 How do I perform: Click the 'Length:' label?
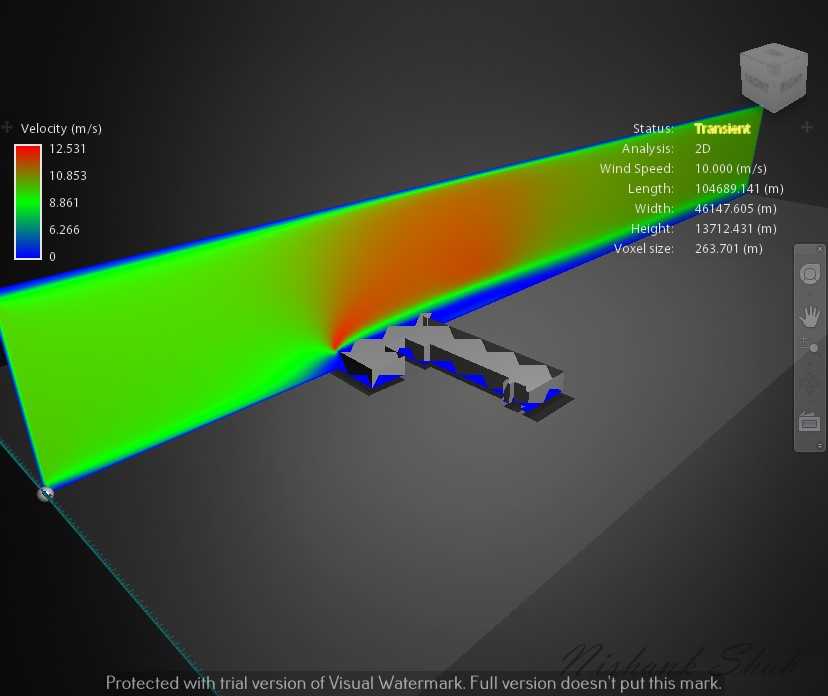651,189
